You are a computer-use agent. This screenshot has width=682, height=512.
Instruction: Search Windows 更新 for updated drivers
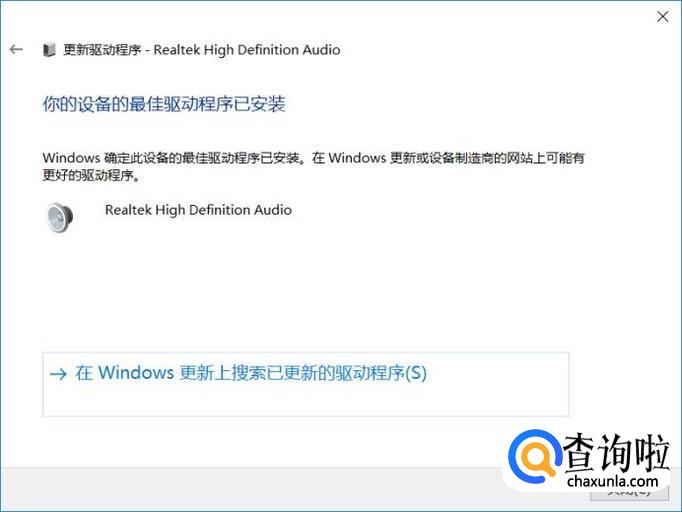click(251, 373)
